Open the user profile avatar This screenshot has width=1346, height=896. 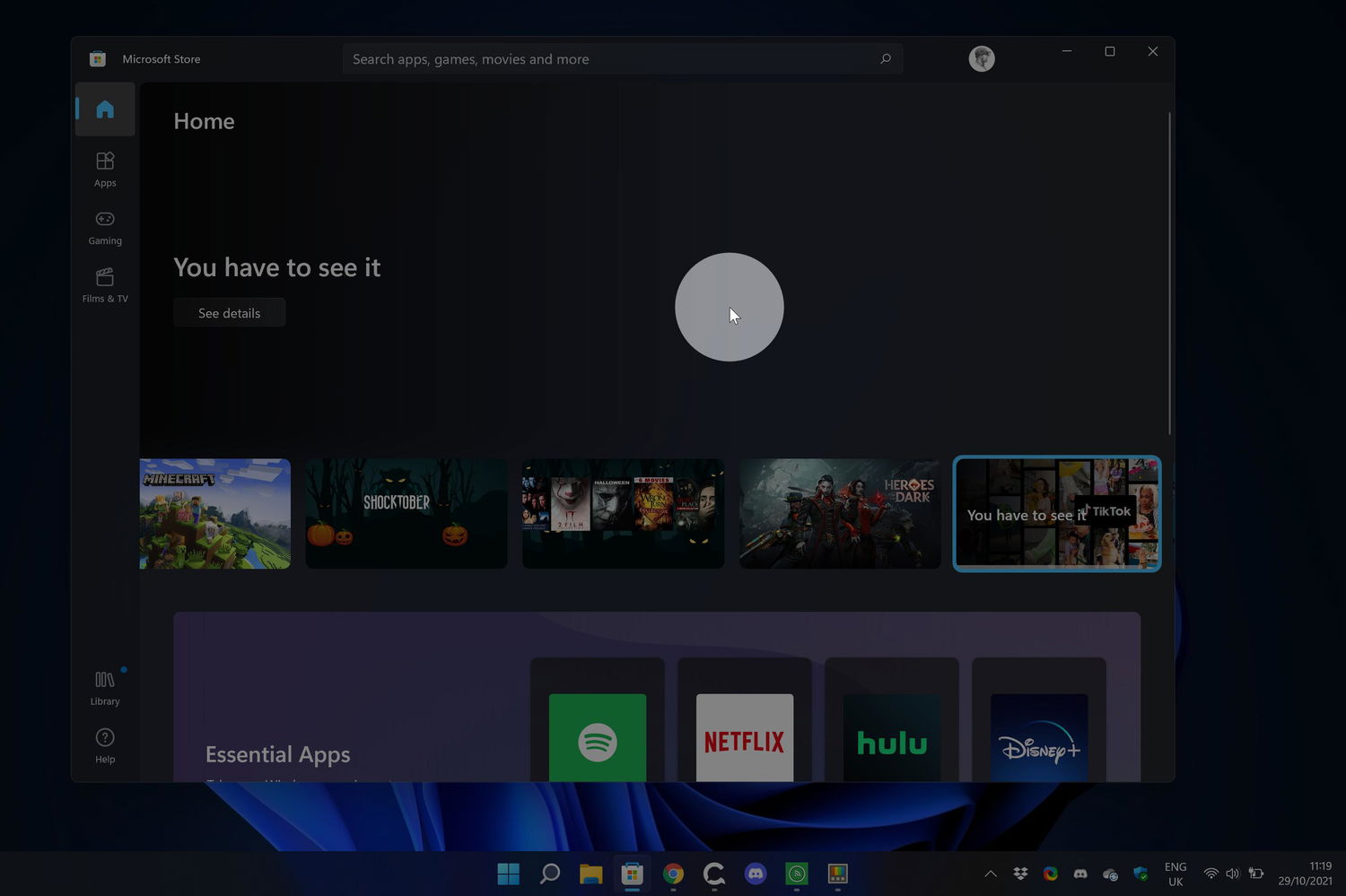coord(982,59)
